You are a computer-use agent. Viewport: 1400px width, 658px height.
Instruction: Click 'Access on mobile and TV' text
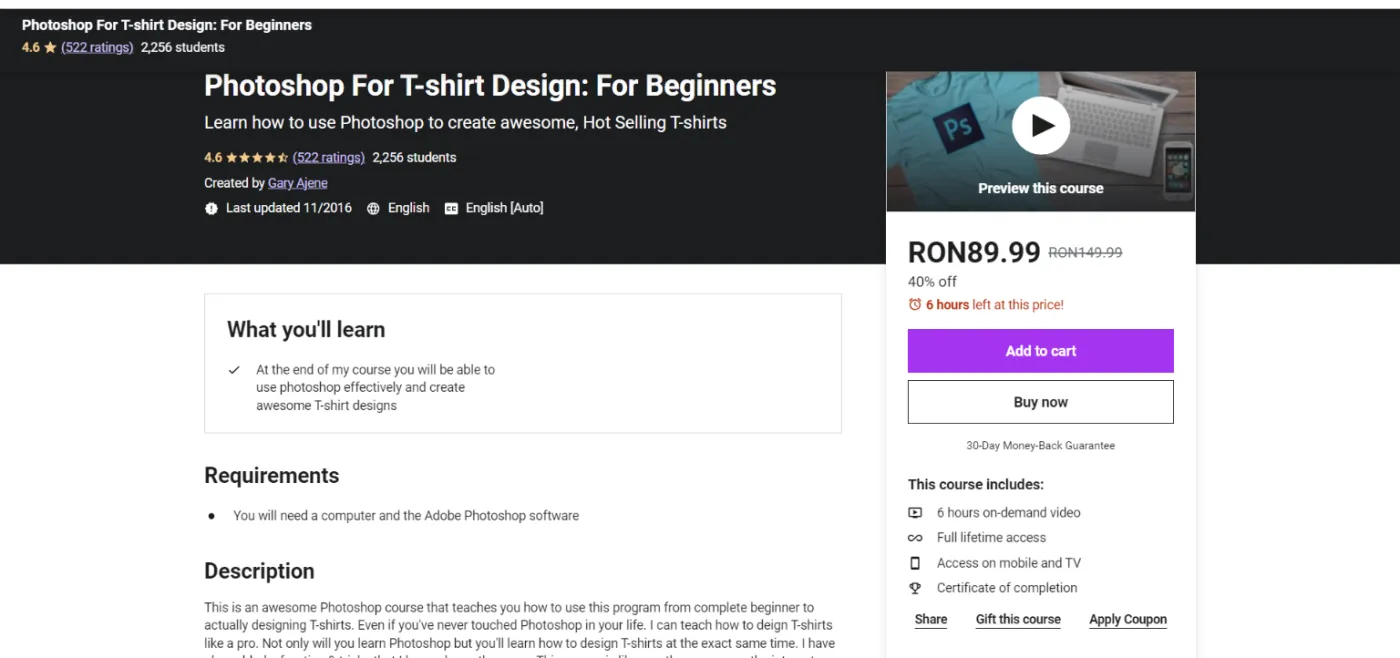coord(1008,563)
